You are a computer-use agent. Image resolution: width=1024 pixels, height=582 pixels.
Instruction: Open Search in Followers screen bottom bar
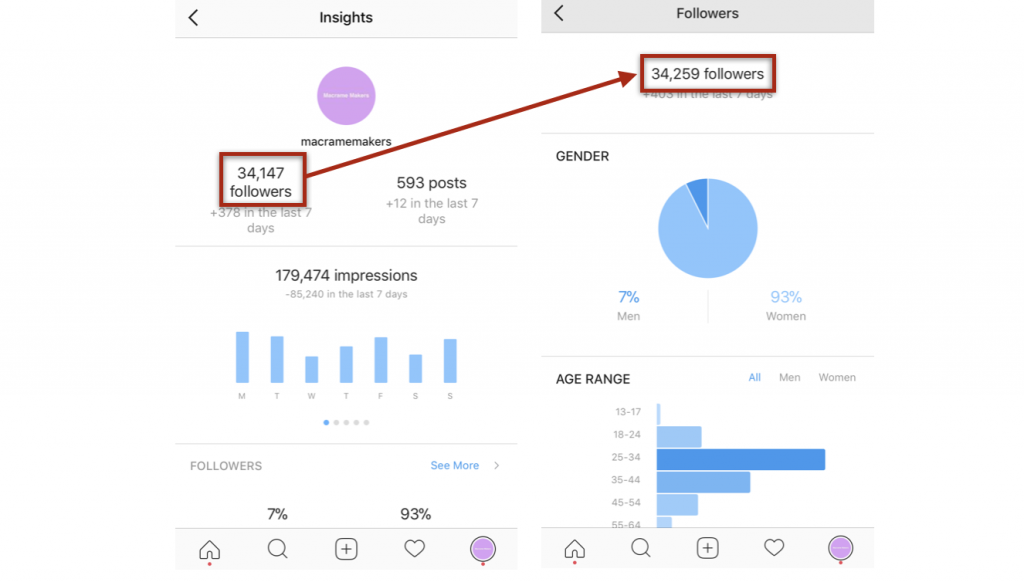coord(641,547)
